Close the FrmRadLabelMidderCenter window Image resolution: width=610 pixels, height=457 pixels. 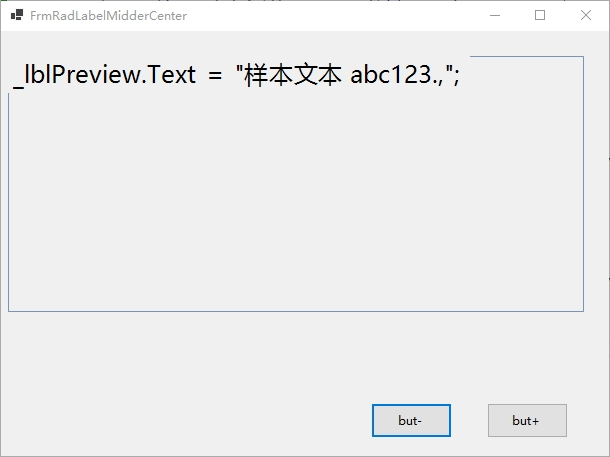coord(586,16)
